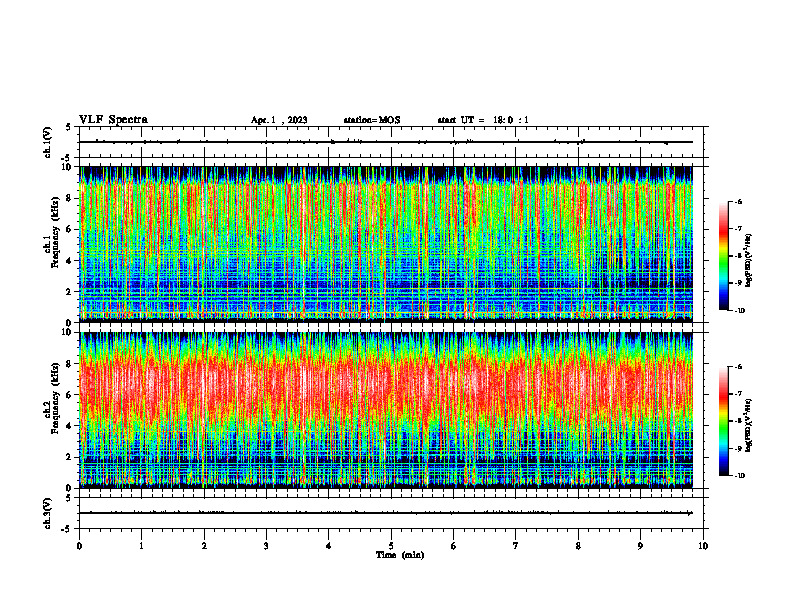Click the "10" frequency tick of ch.2 spectrogram
Viewport: 792px width, 612px height.
[x=67, y=332]
